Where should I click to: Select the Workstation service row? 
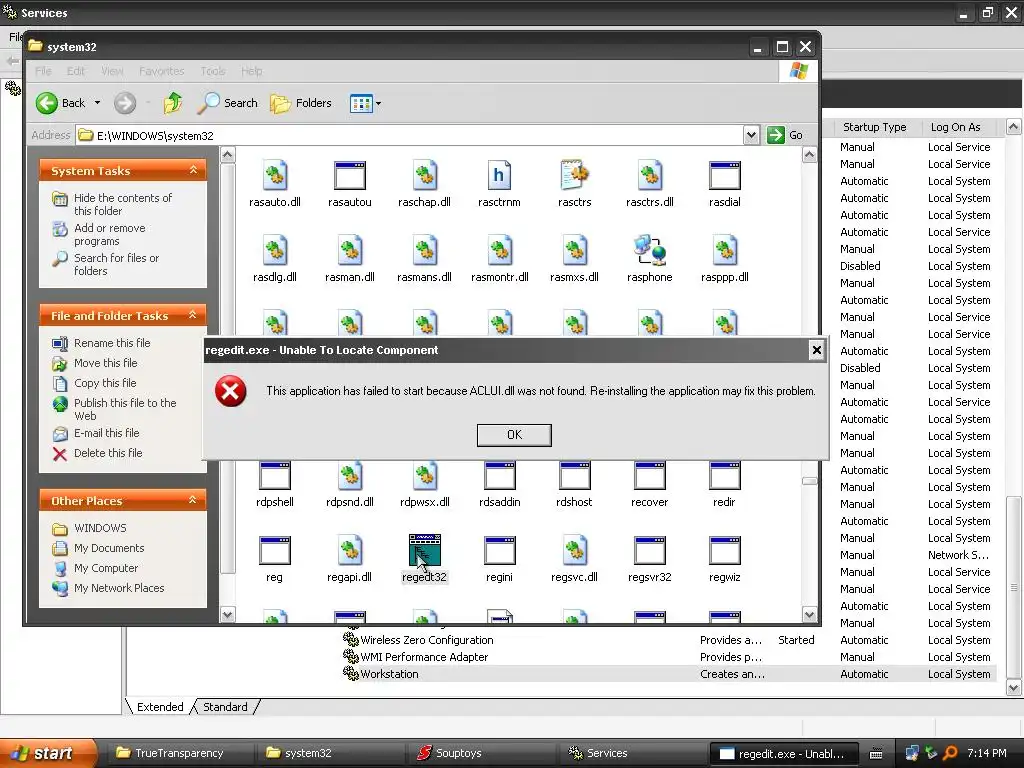667,674
